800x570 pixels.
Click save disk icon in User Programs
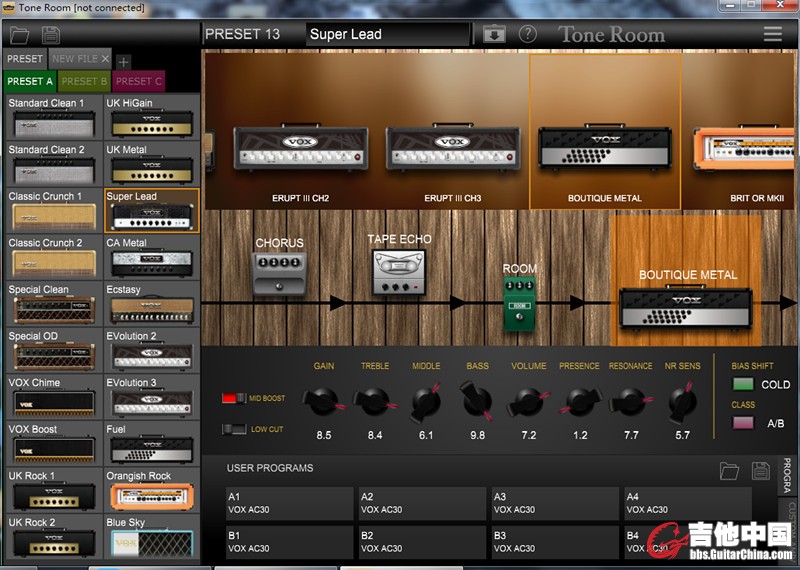click(760, 469)
